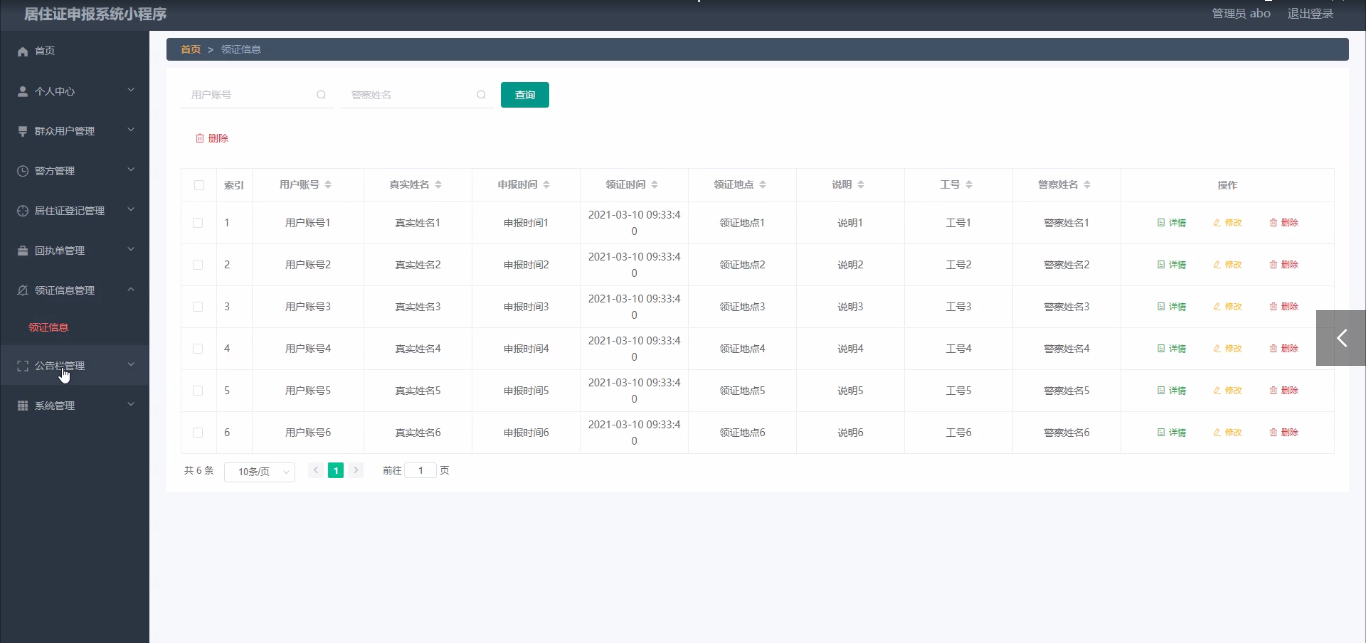Click the icon beside 群众用户管理
The image size is (1366, 643).
click(23, 131)
